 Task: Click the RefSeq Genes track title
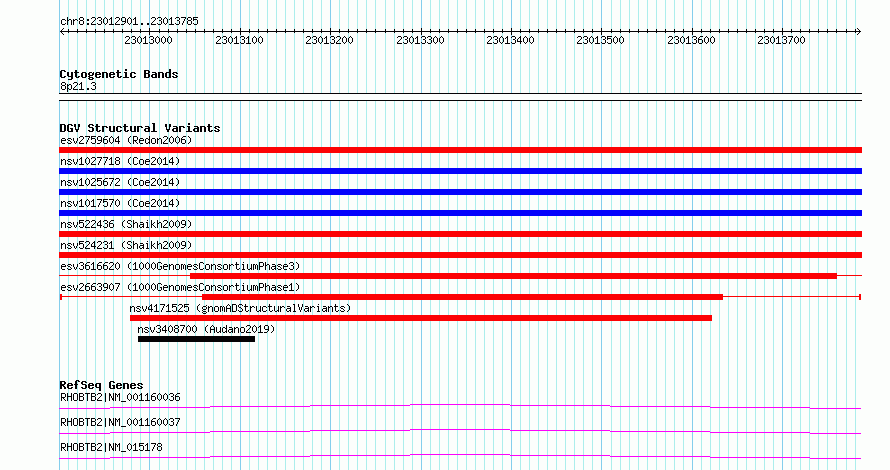[101, 385]
